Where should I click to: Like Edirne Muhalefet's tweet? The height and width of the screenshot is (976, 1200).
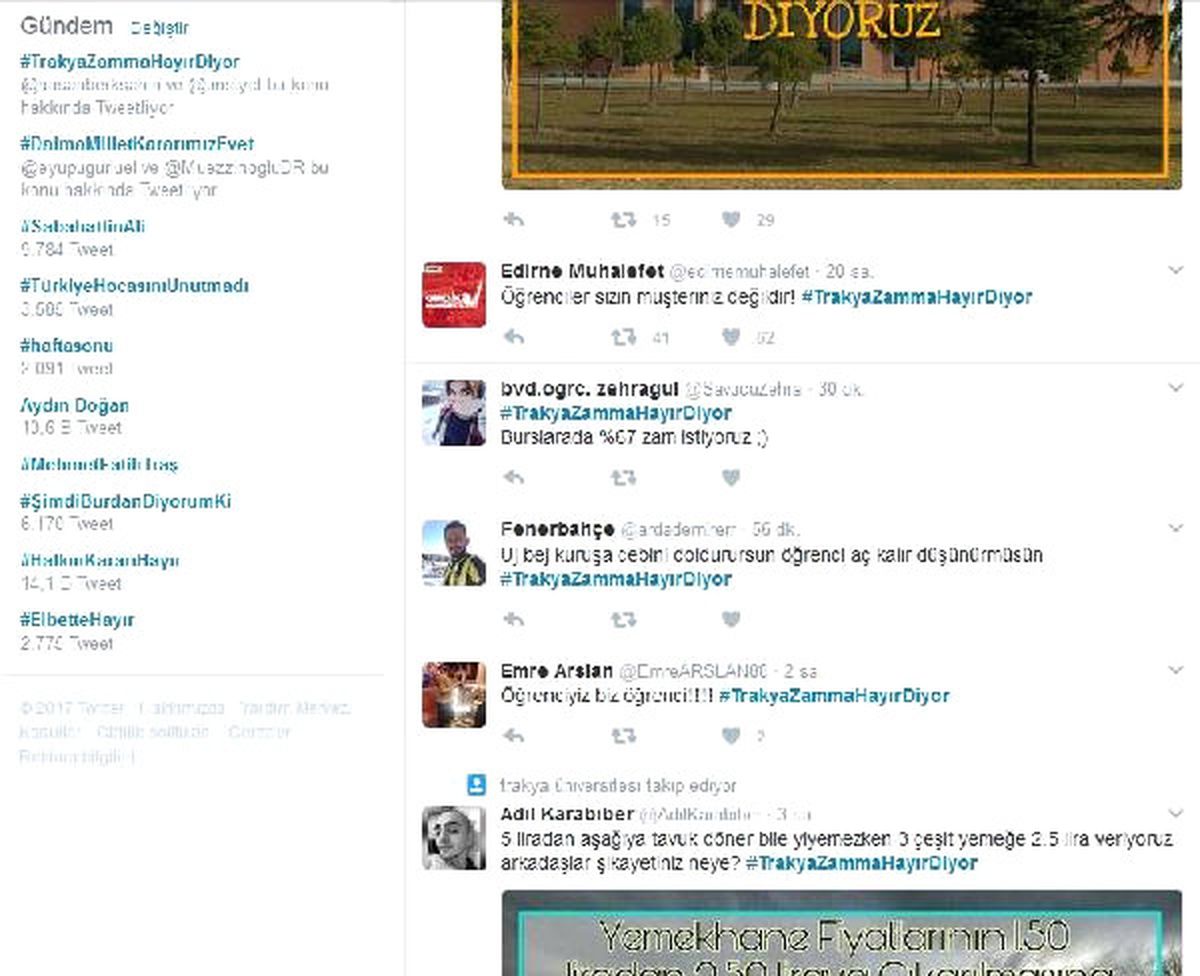point(731,338)
